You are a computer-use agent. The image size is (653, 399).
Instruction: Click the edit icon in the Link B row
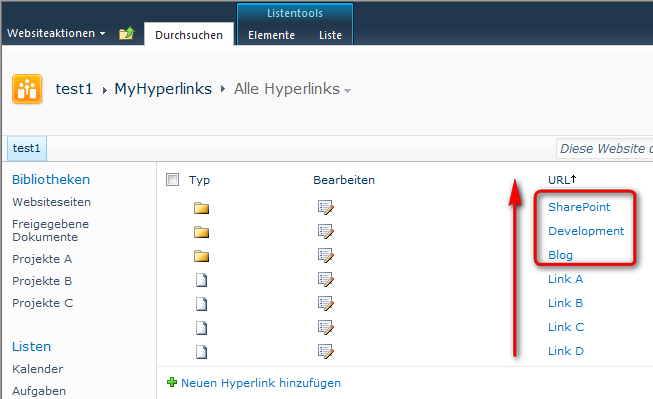click(326, 303)
